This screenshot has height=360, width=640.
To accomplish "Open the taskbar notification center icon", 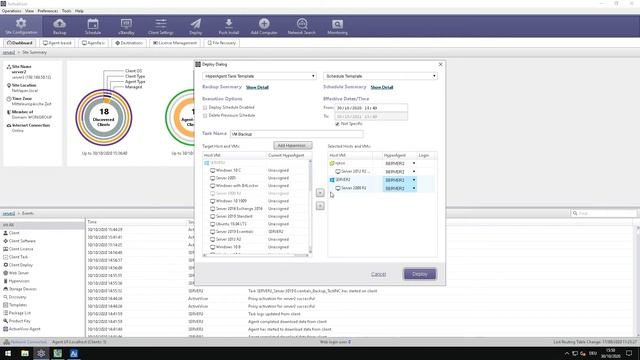I will click(x=629, y=353).
